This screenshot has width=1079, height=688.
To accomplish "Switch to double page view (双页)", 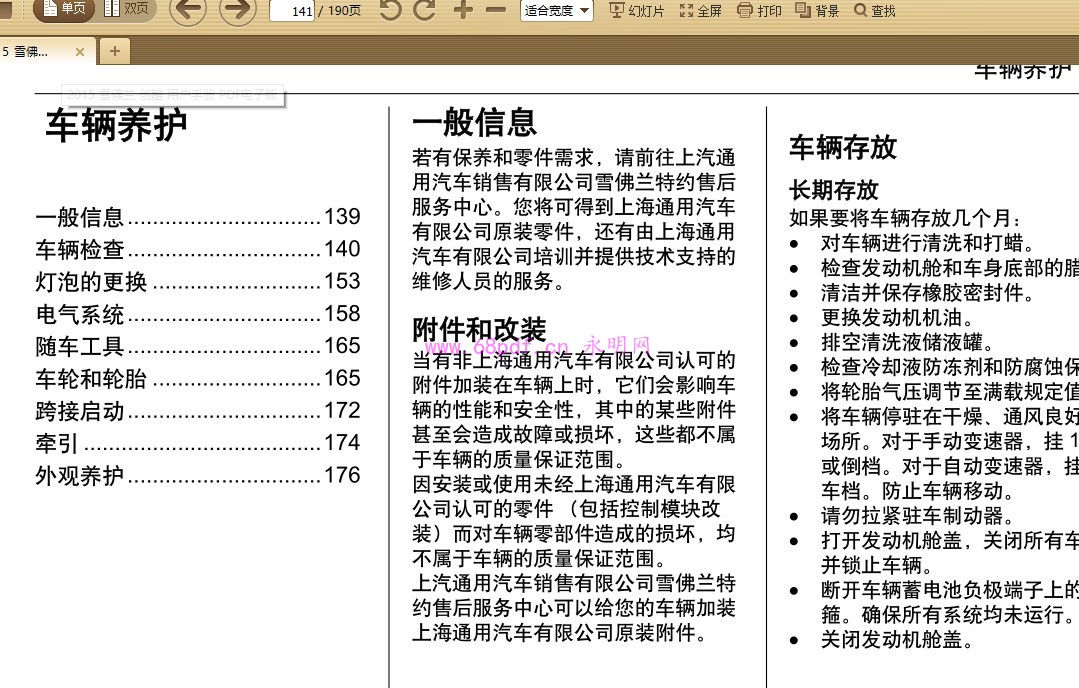I will point(127,9).
